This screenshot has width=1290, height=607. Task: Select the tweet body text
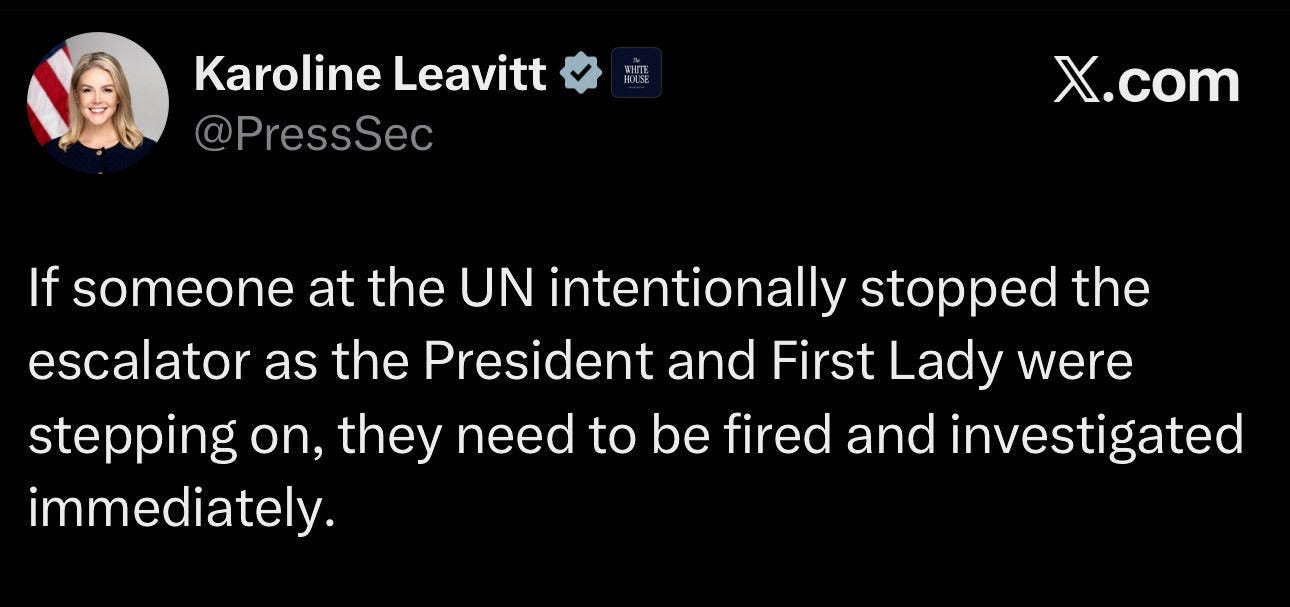coord(637,399)
